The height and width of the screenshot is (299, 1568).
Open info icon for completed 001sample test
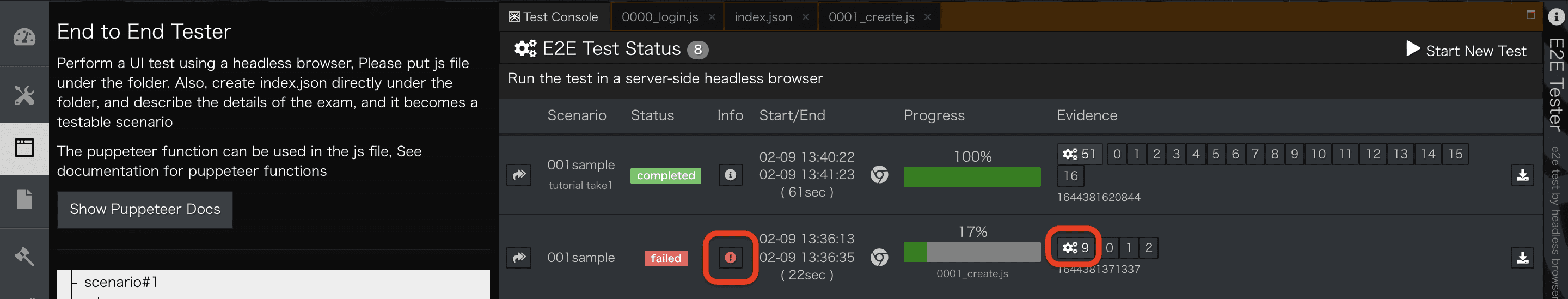click(731, 175)
